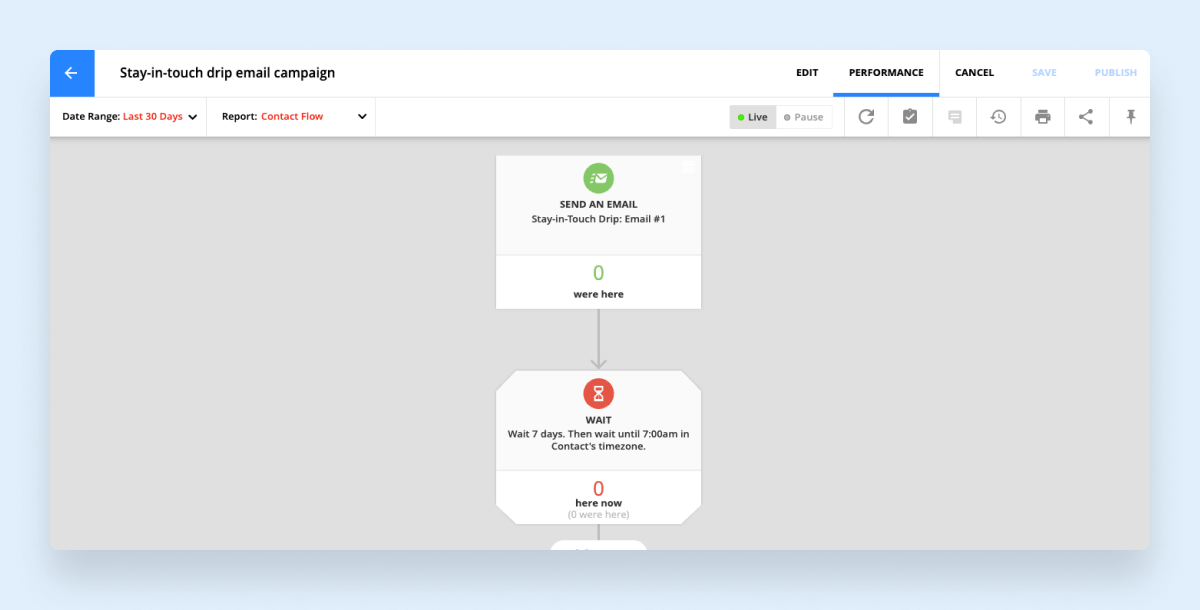Switch campaign status to Pause

click(804, 117)
